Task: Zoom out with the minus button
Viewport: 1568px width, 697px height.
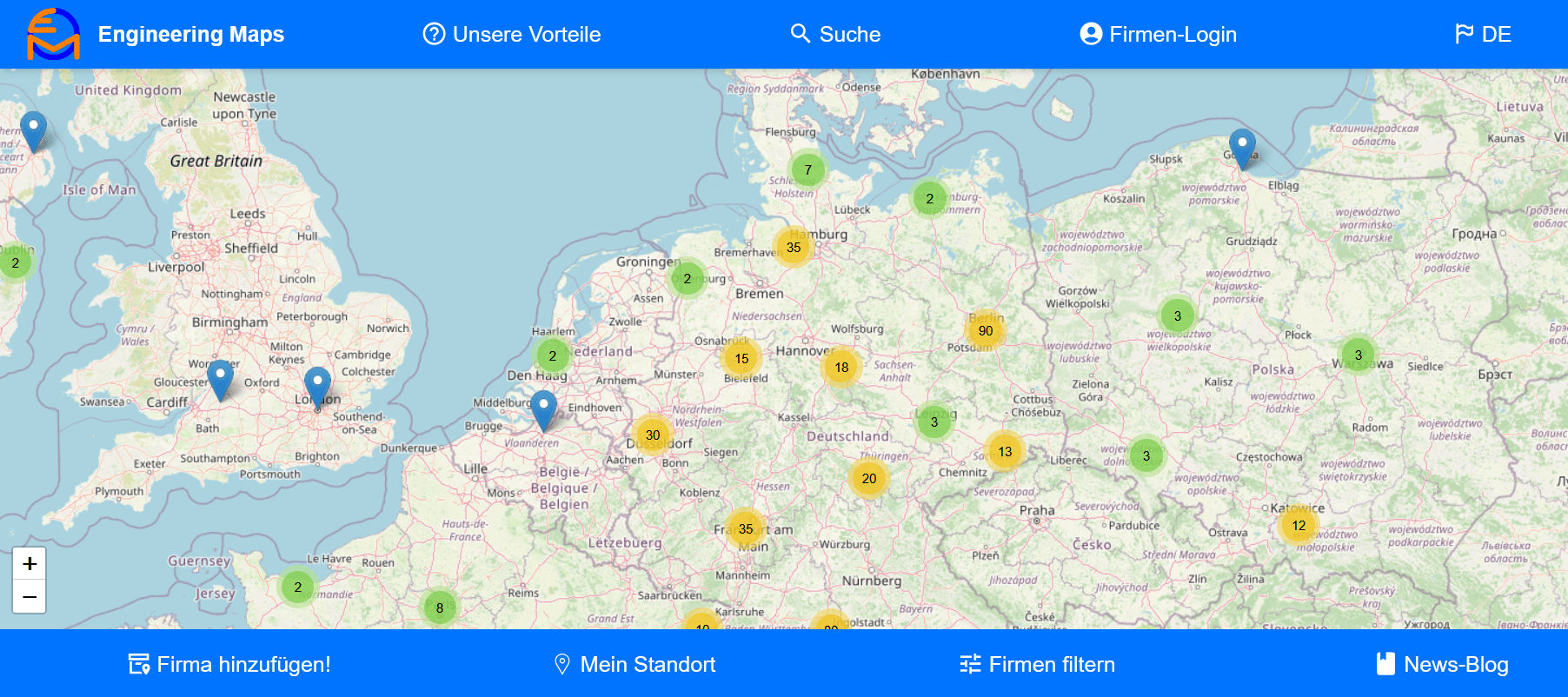Action: [x=30, y=597]
